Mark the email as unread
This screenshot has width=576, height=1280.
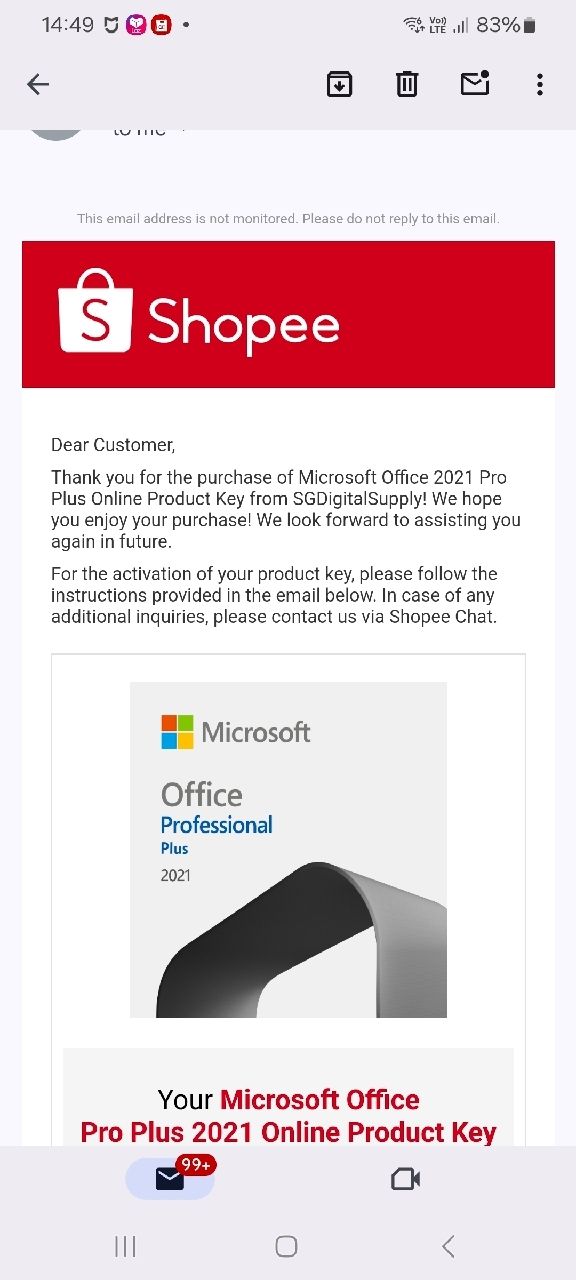474,83
